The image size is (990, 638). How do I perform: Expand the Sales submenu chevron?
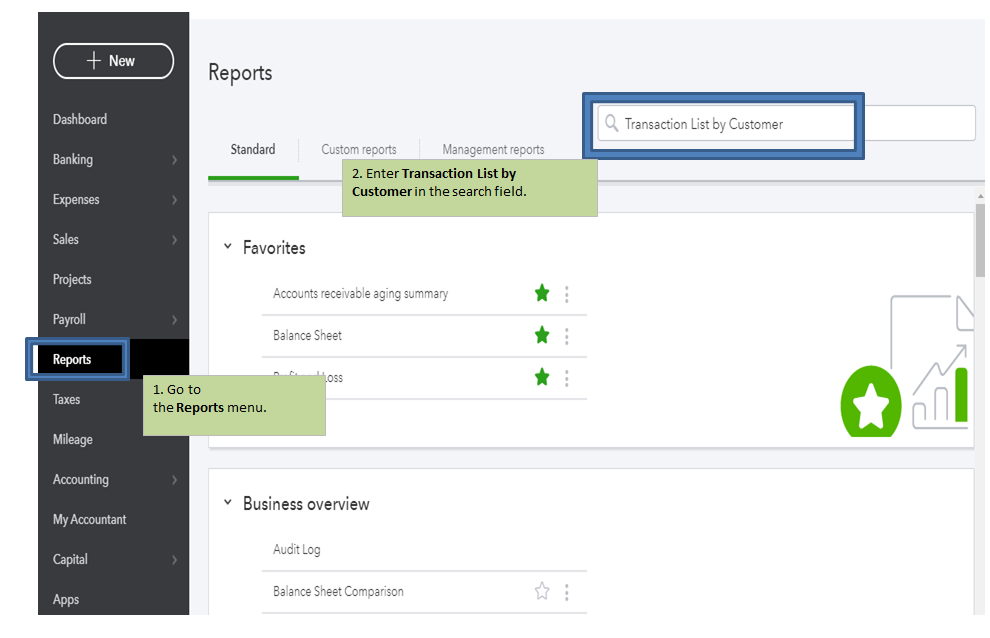tap(174, 240)
